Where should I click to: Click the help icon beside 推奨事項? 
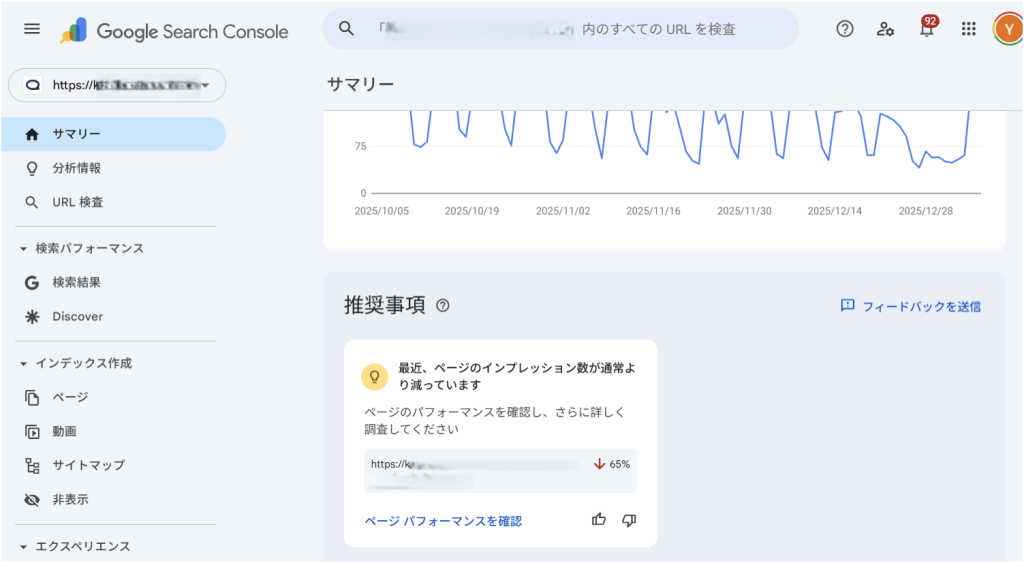pos(443,306)
